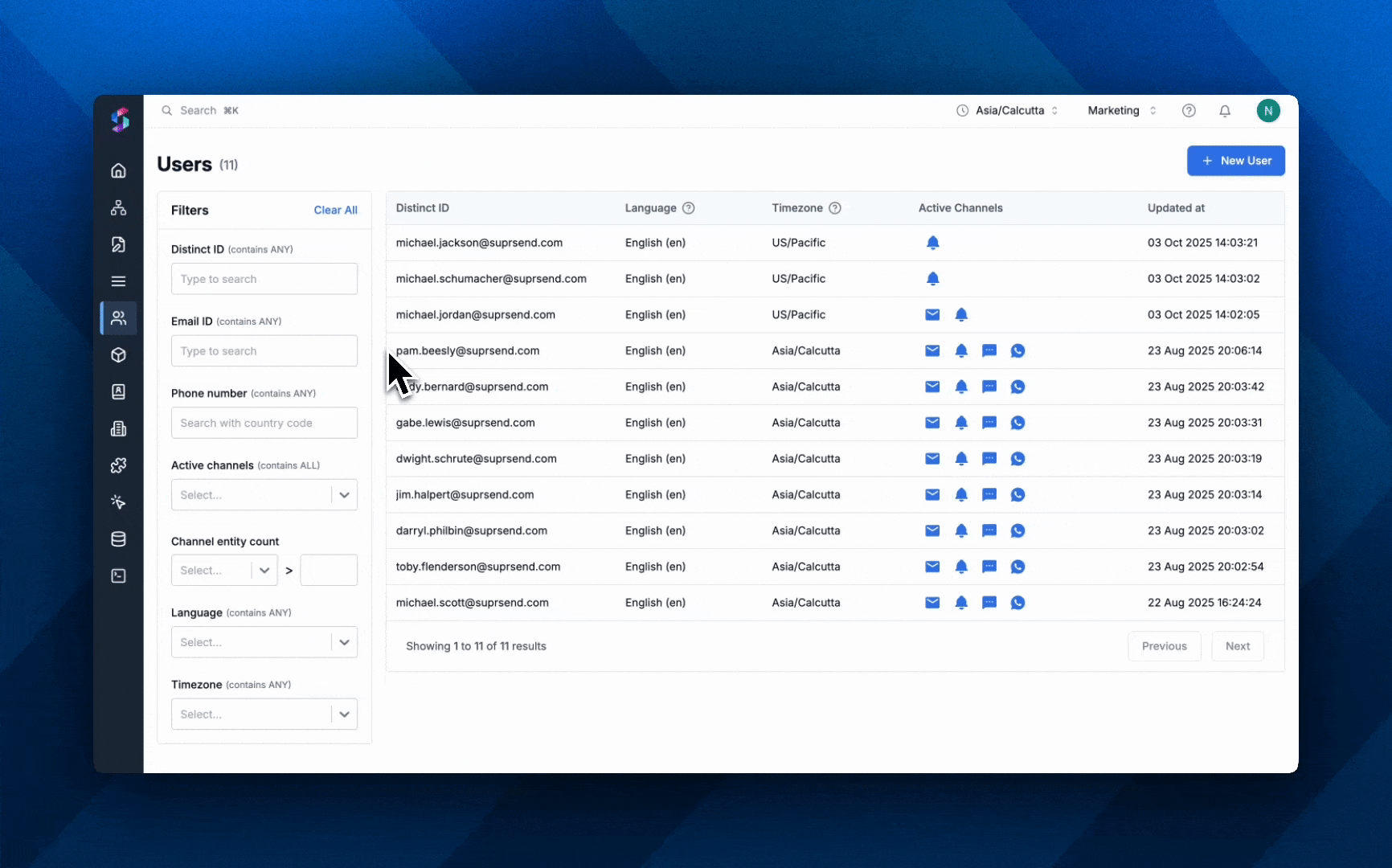
Task: Open user dwight.schrute@suprsend.com
Action: point(476,459)
